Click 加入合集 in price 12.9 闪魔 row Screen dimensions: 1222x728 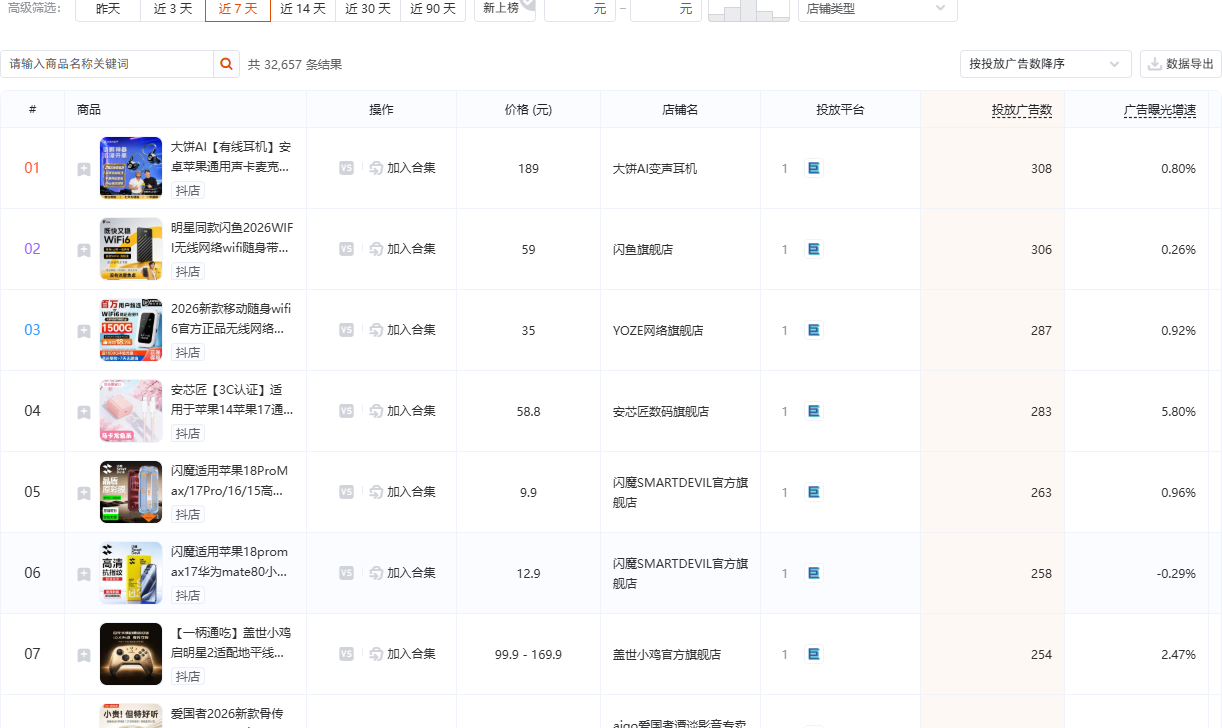coord(403,573)
